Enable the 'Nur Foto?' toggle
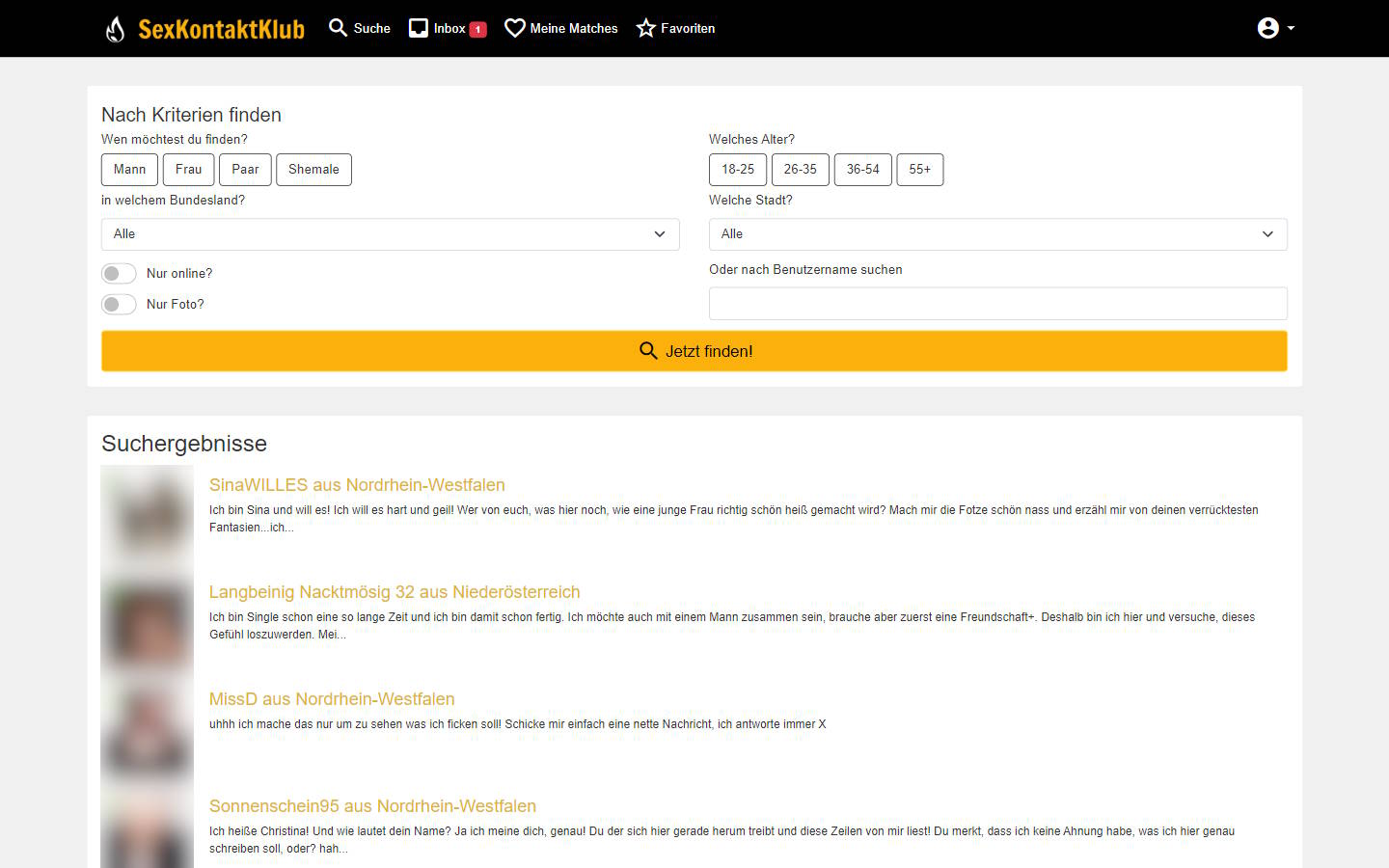Image resolution: width=1389 pixels, height=868 pixels. 118,304
